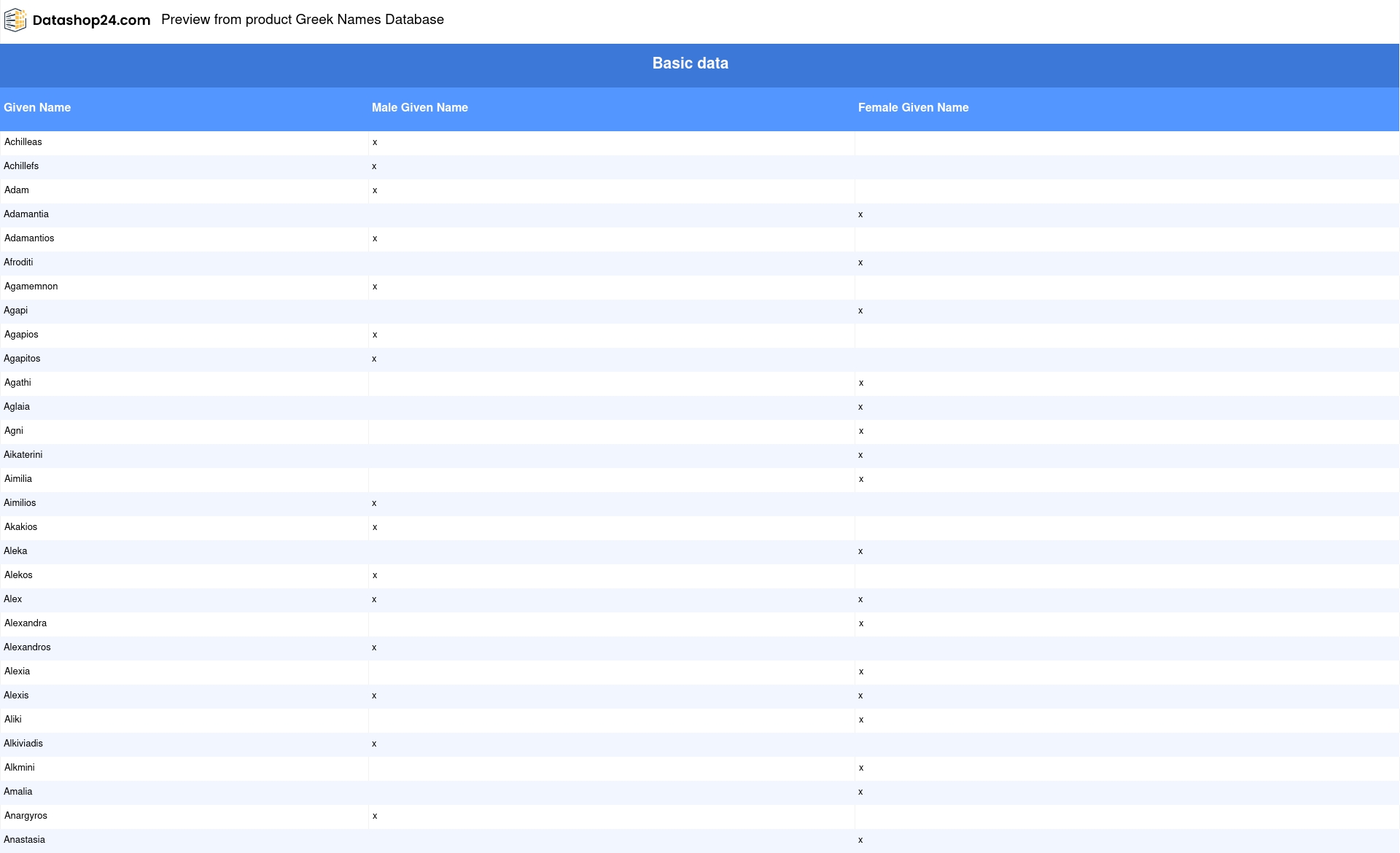Click the male 'x' mark in Adam row
Image resolution: width=1400 pixels, height=853 pixels.
click(x=375, y=191)
